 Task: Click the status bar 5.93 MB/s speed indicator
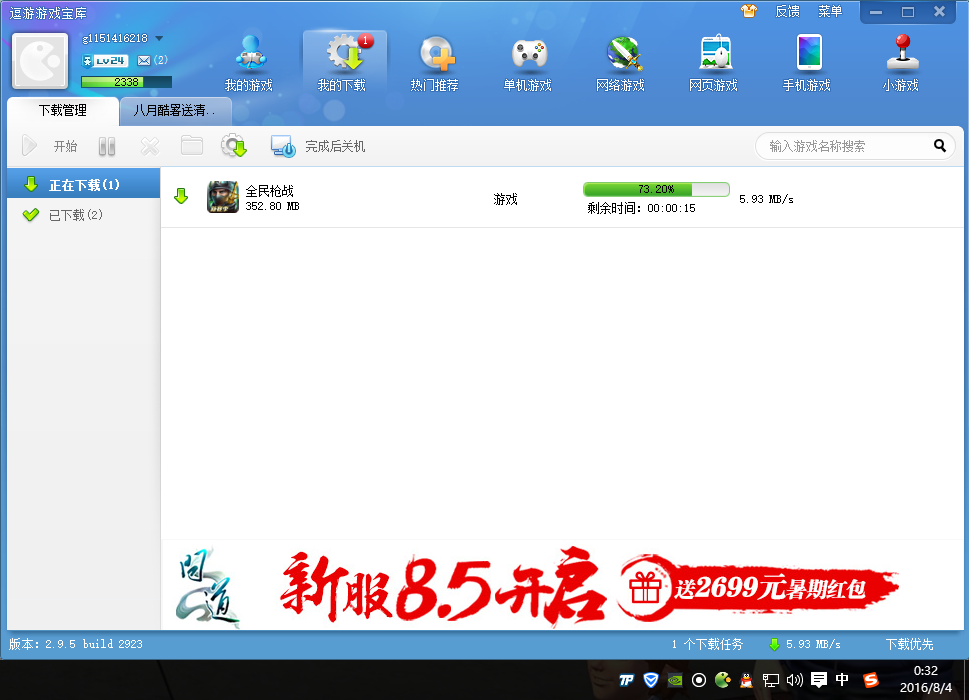pos(805,644)
